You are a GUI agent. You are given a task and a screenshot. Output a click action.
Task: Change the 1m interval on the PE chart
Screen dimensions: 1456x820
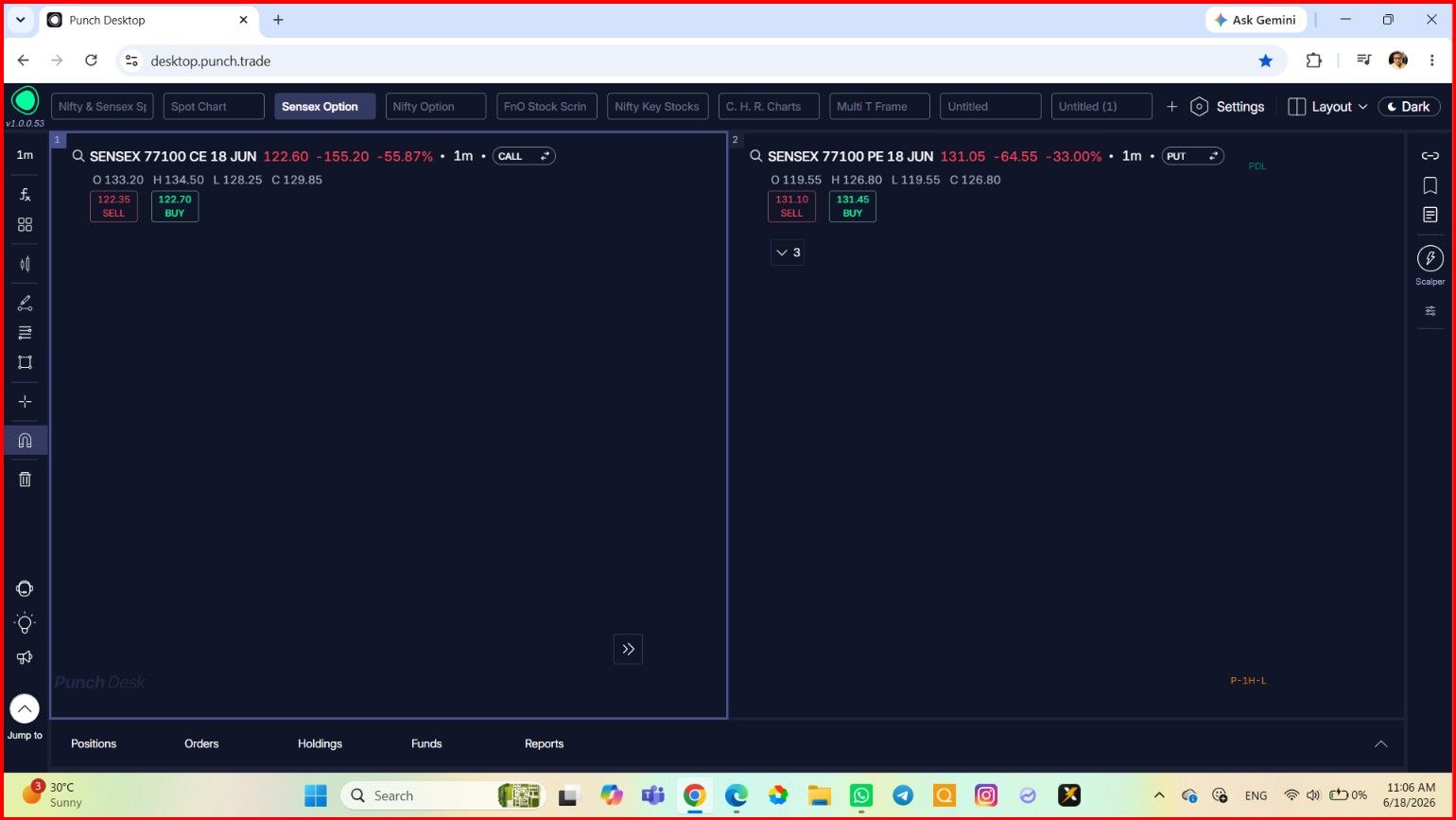click(x=1132, y=156)
